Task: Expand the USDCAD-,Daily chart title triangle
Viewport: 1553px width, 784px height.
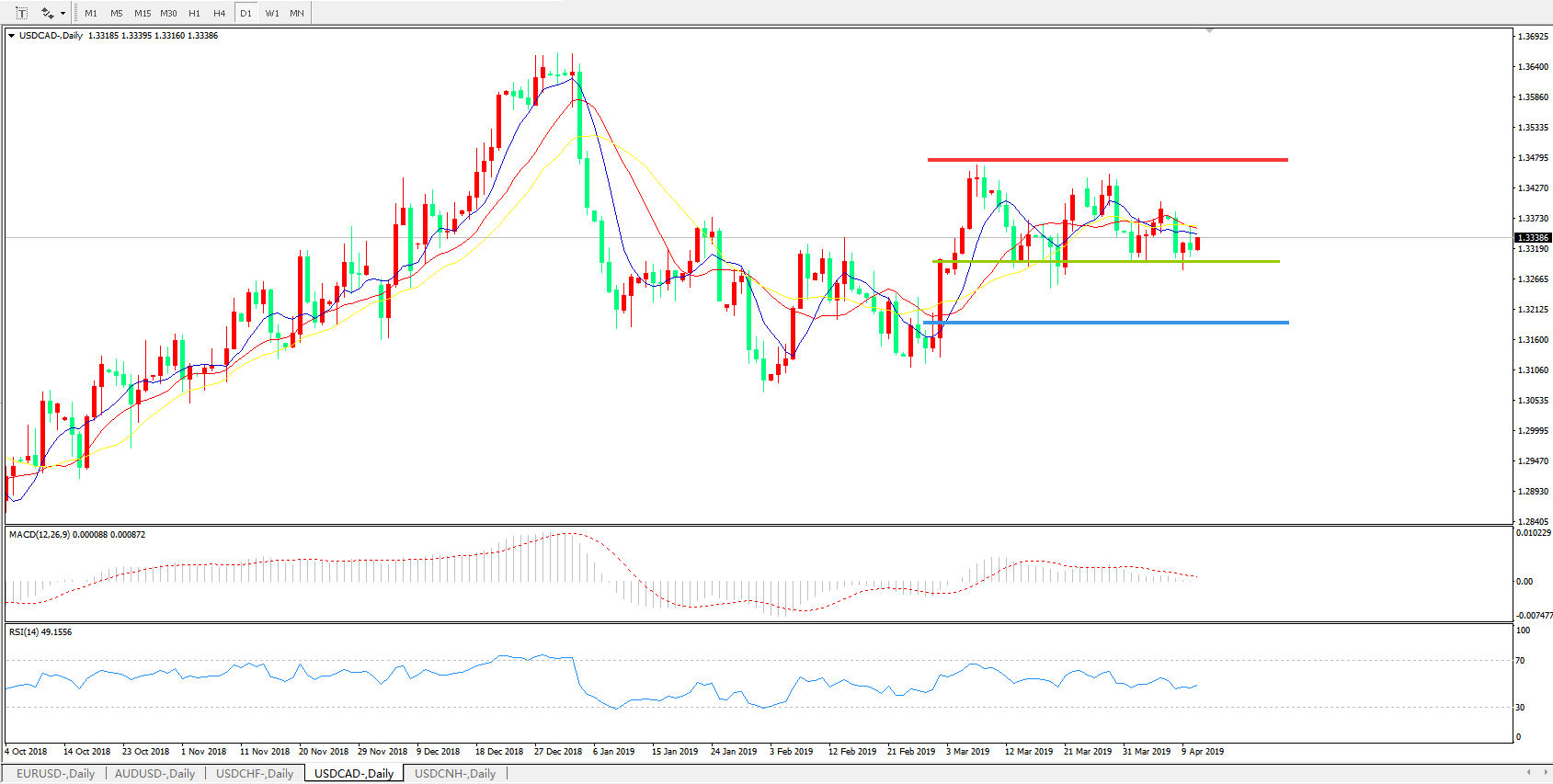Action: coord(12,36)
